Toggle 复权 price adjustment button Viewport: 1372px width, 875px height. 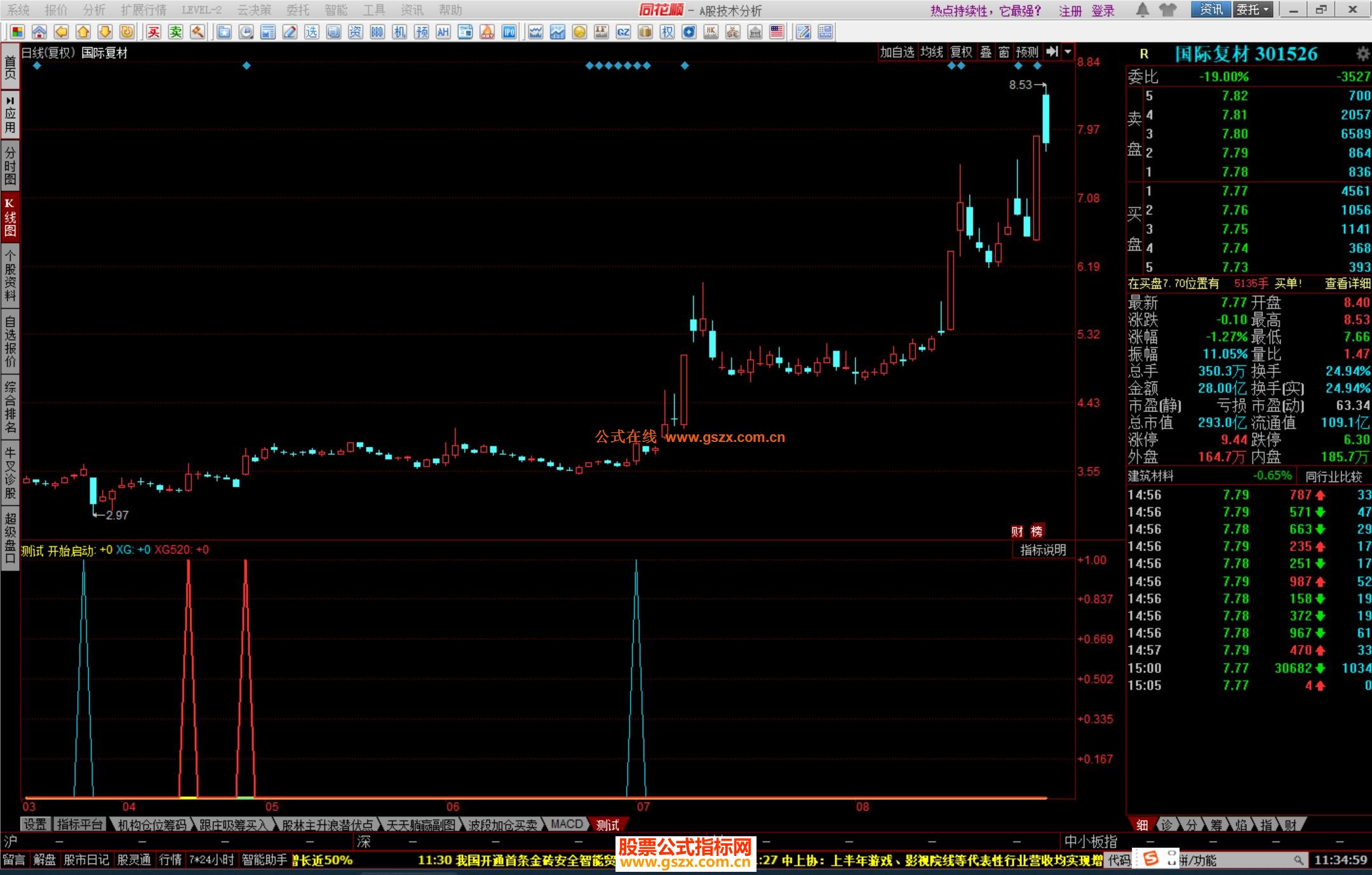coord(961,52)
